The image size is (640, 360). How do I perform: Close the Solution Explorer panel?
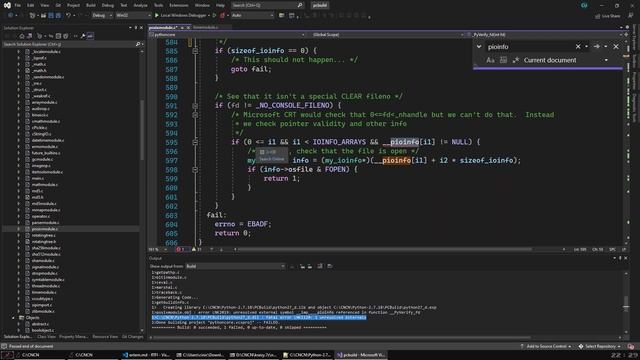coord(141,28)
